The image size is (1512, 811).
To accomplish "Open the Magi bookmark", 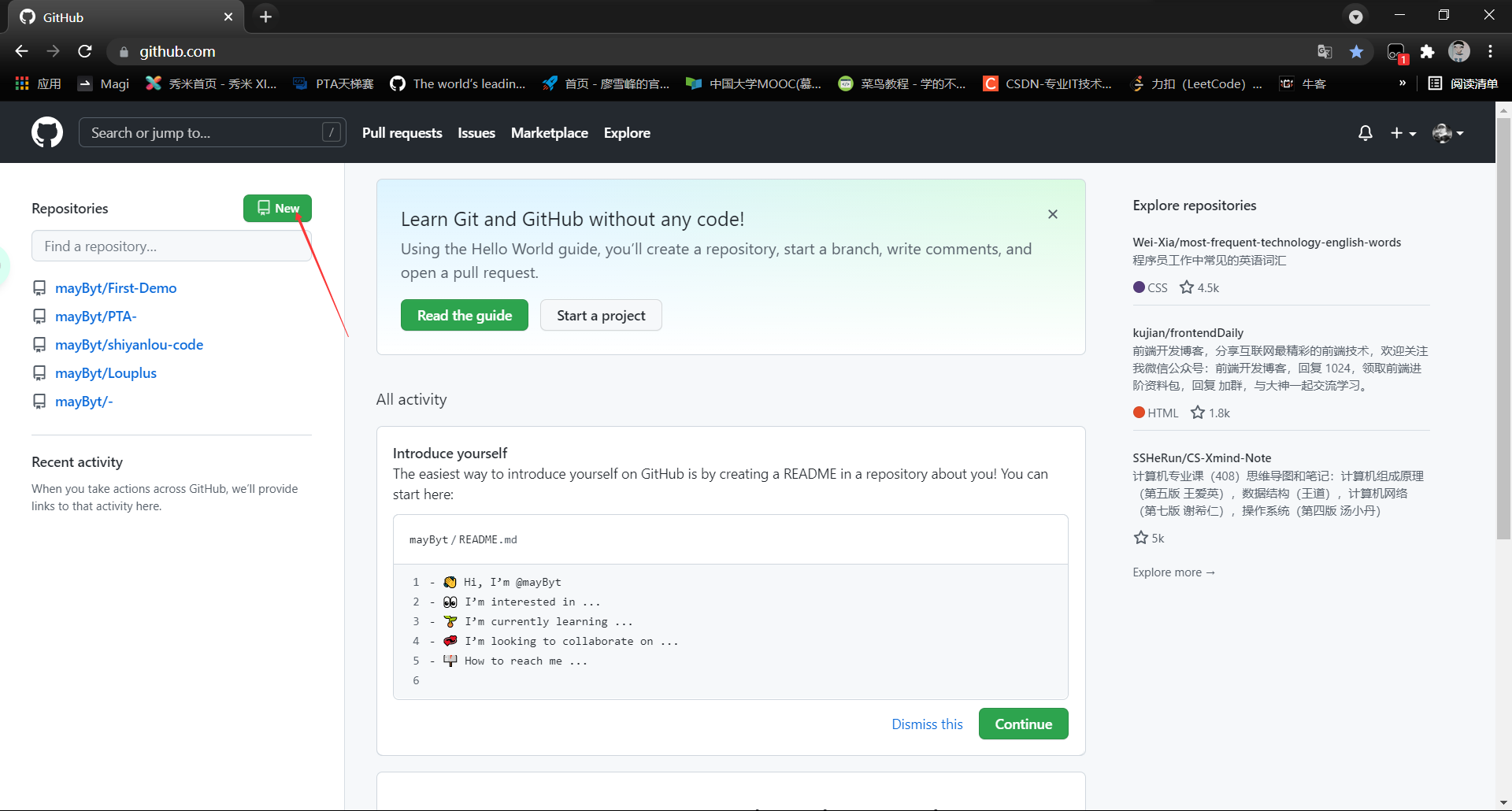I will click(x=103, y=83).
